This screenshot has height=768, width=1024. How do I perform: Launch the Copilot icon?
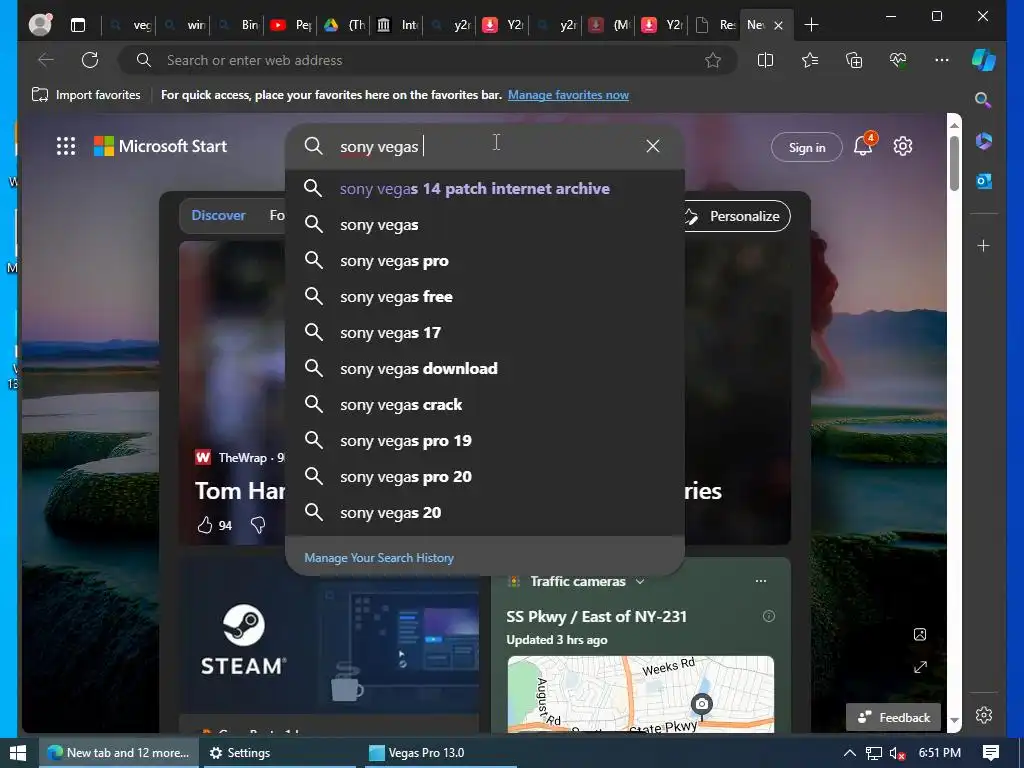point(984,60)
